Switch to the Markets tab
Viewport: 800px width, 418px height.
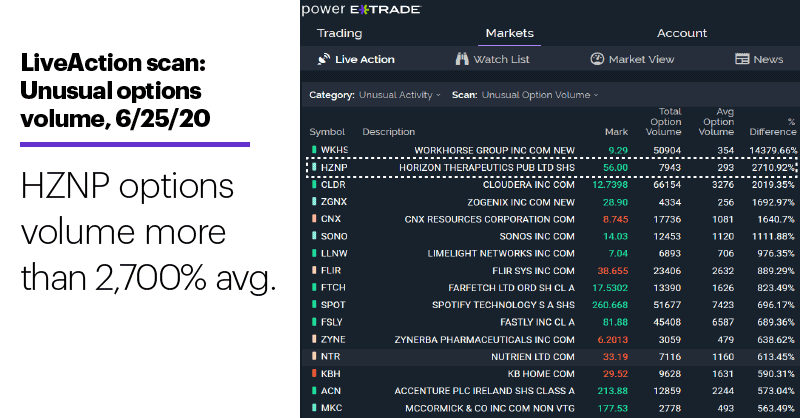click(x=510, y=33)
